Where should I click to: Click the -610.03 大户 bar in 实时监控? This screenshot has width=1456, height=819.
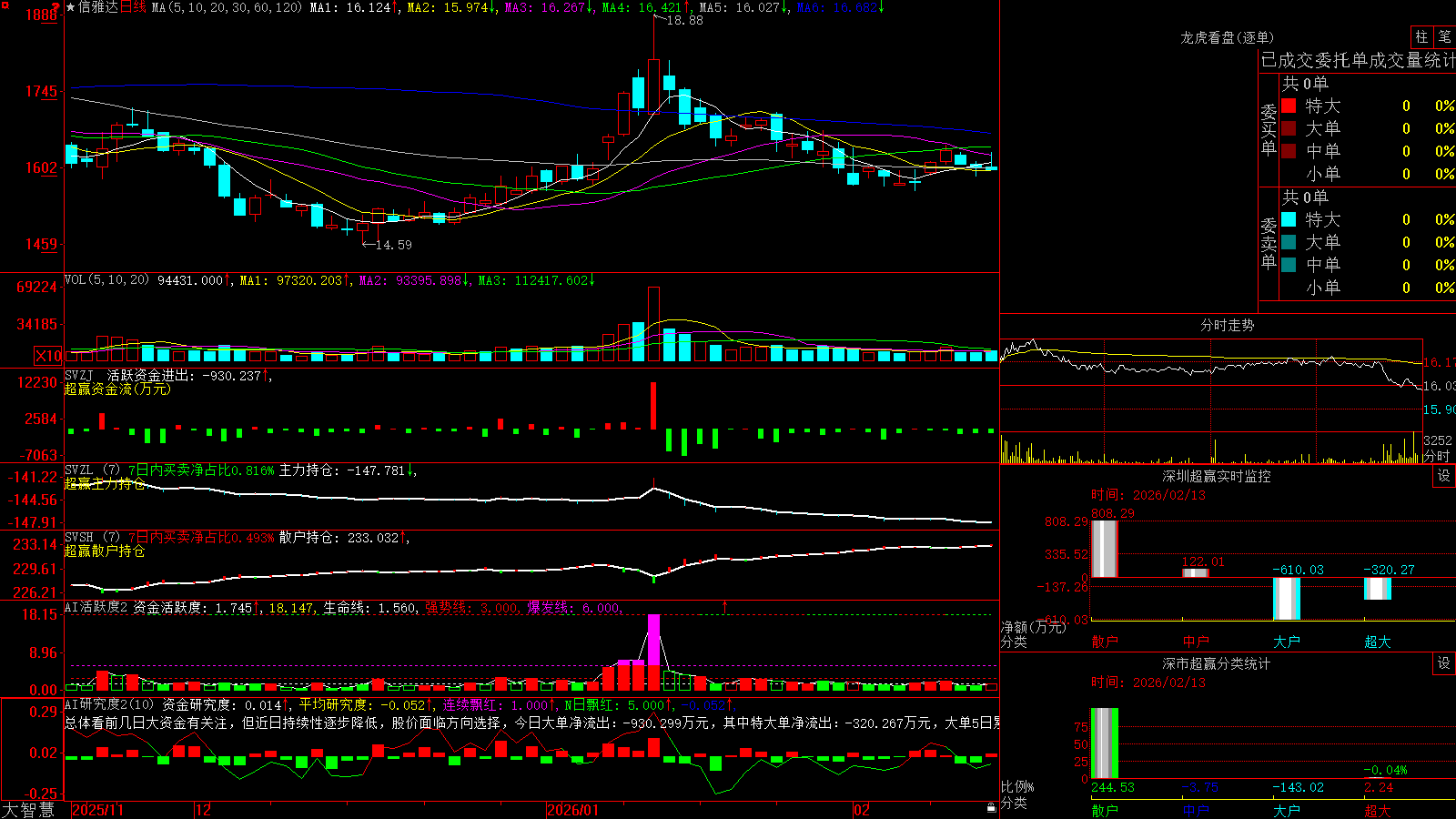tap(1287, 599)
